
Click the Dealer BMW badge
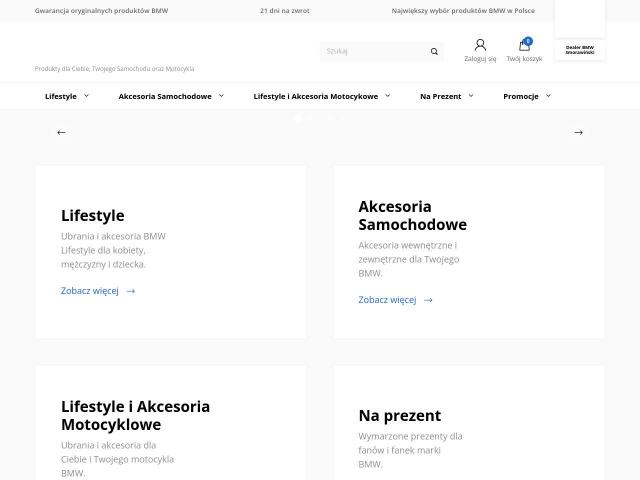[x=580, y=50]
